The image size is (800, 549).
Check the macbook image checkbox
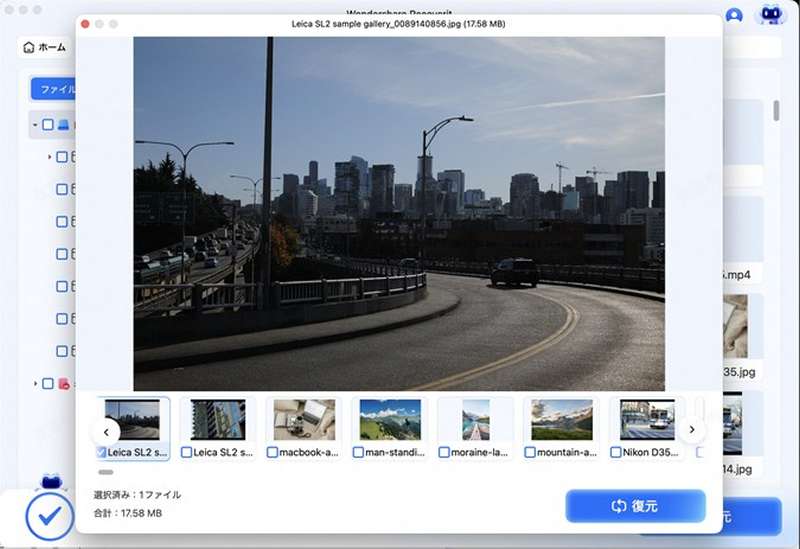click(x=273, y=453)
